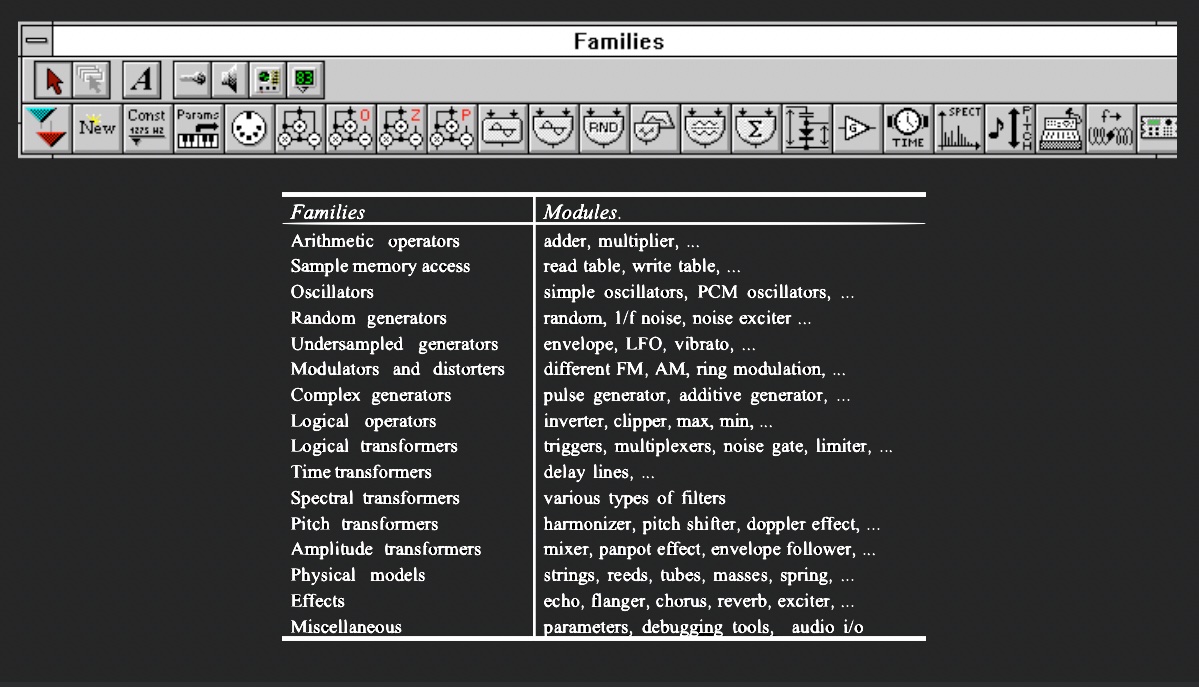
Task: Expand the blue-red triangle funnel palette
Action: coord(45,128)
